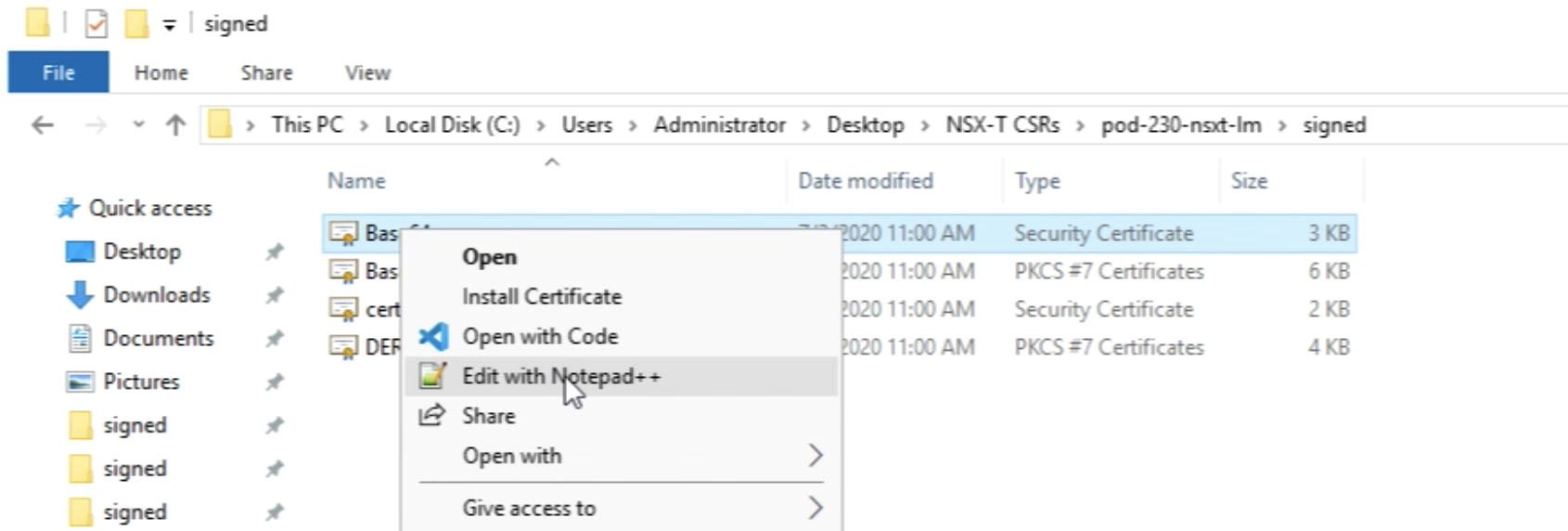Expand the Give access to submenu arrow

point(815,508)
